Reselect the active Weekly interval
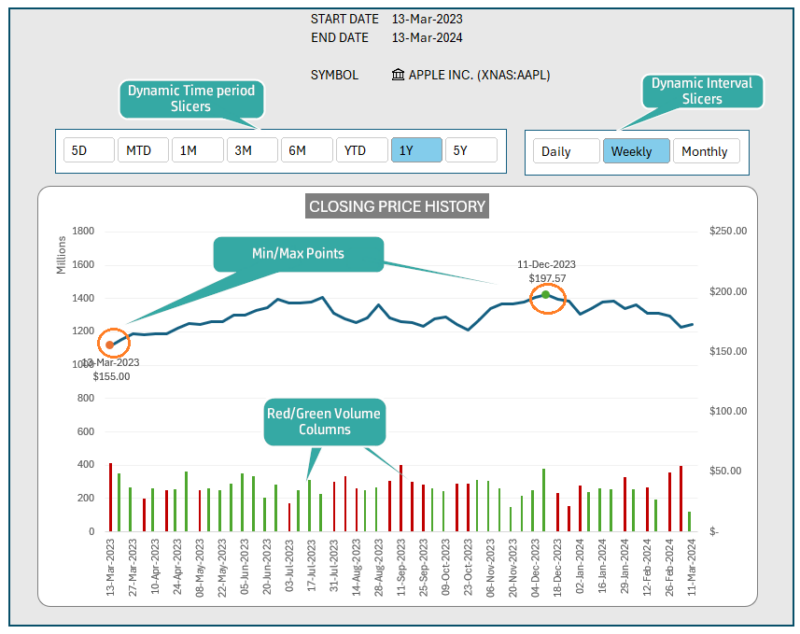 coord(634,150)
